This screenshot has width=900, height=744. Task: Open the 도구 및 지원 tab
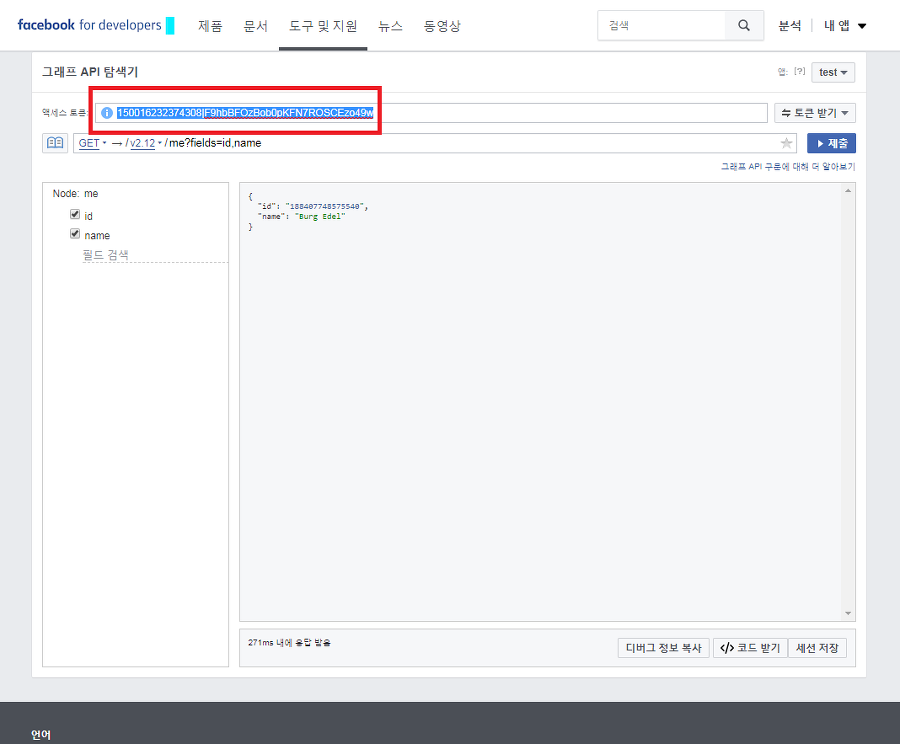point(323,26)
